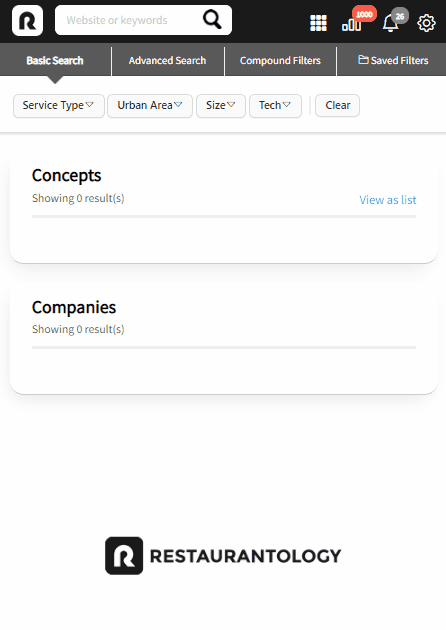
Task: Clear all filters with the Clear button
Action: [x=338, y=106]
